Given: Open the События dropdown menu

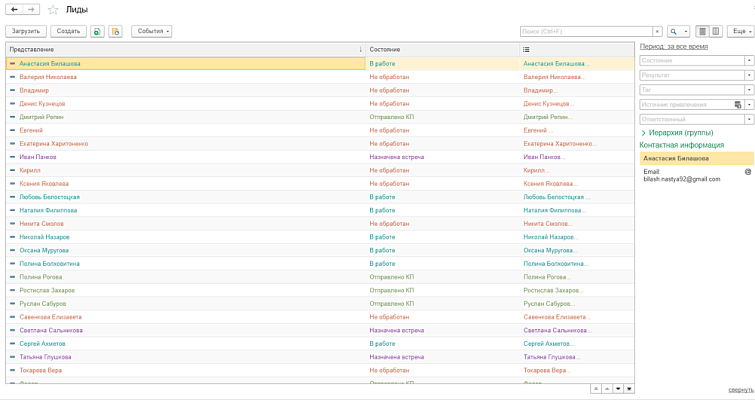Looking at the screenshot, I should click(x=151, y=32).
